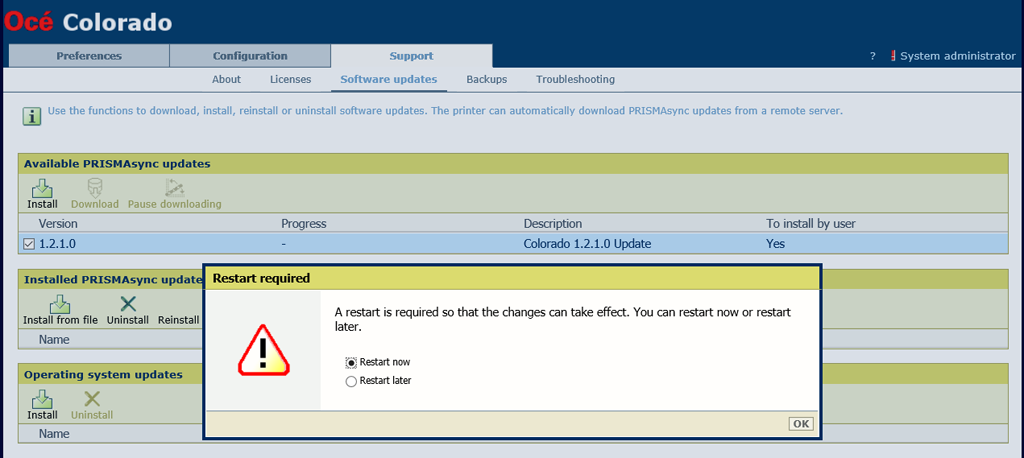Click the Description column header
Viewport: 1024px width, 458px height.
(x=552, y=223)
